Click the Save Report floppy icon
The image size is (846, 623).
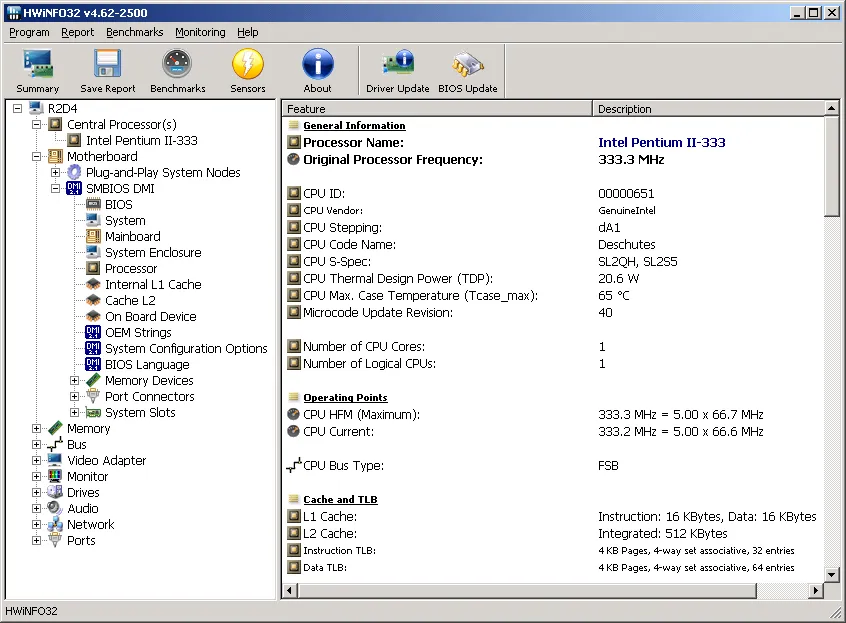tap(107, 64)
